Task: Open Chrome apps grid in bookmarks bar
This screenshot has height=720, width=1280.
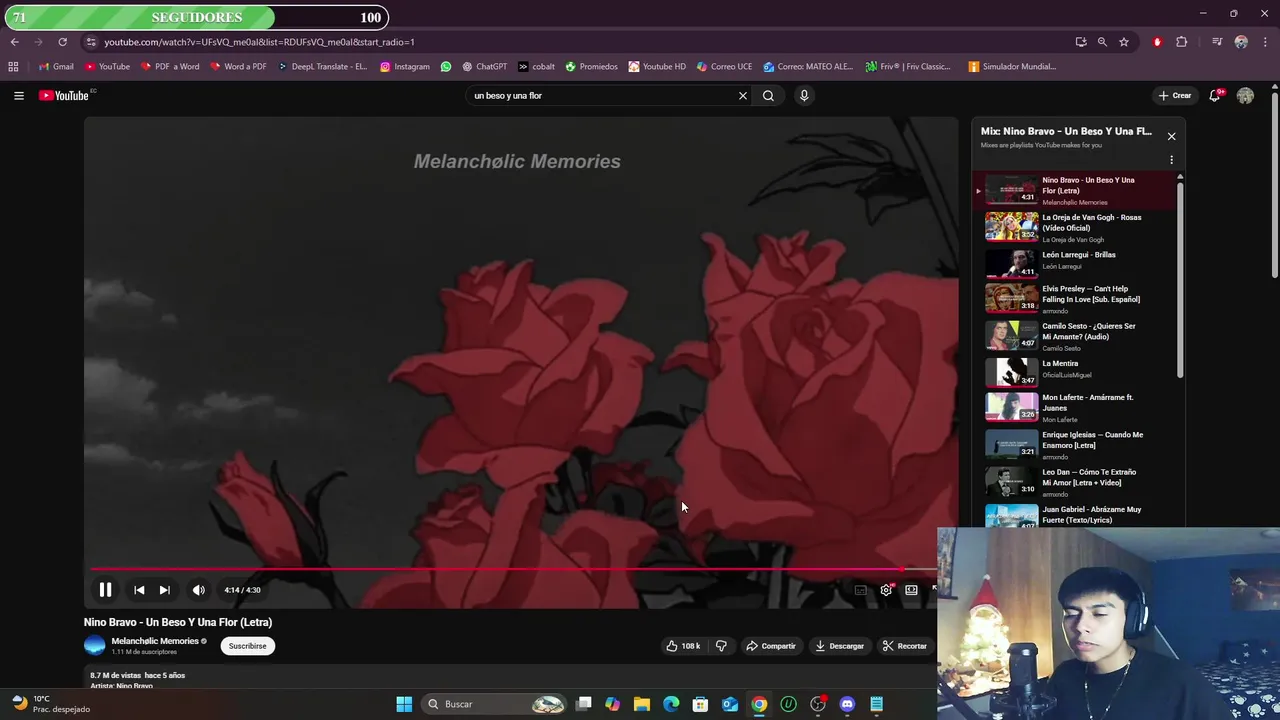Action: [x=13, y=67]
